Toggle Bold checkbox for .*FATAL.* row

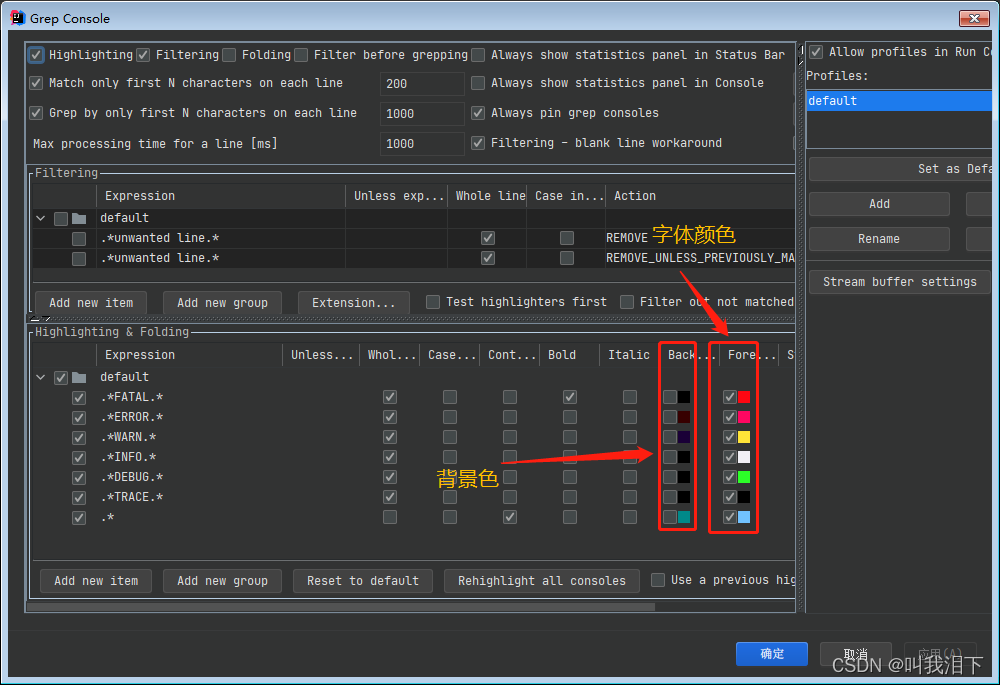[x=570, y=397]
